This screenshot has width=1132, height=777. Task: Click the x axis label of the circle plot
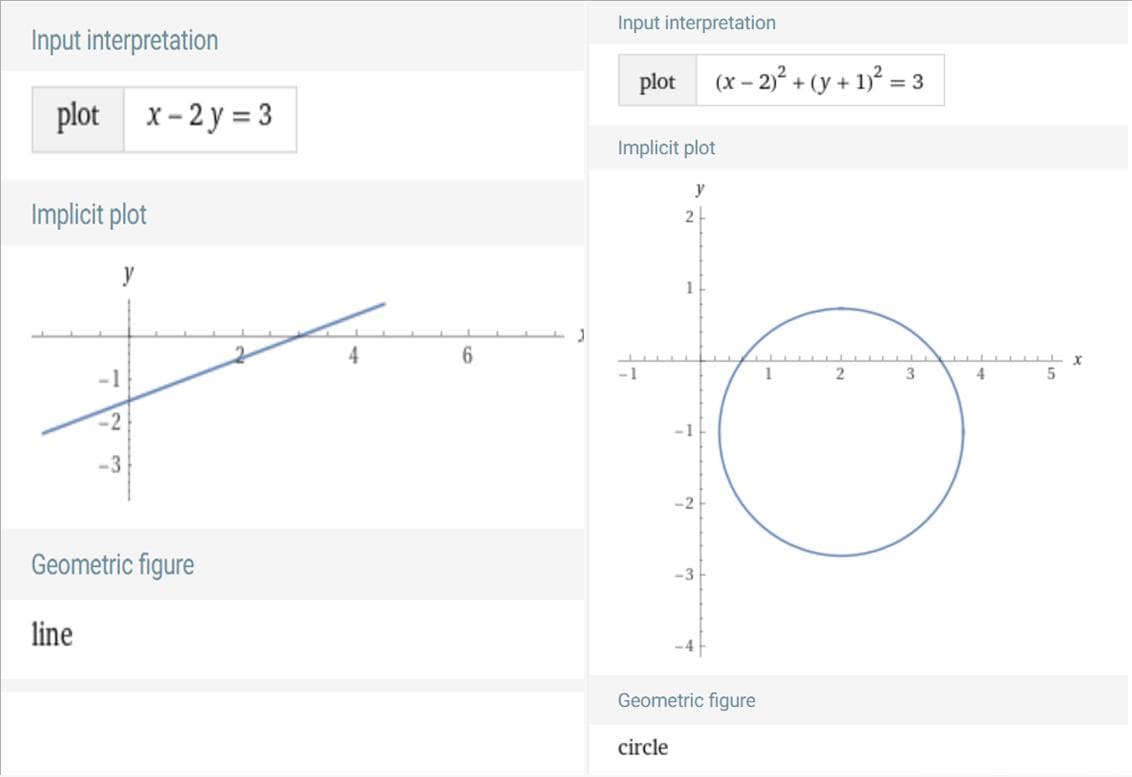click(x=1077, y=359)
